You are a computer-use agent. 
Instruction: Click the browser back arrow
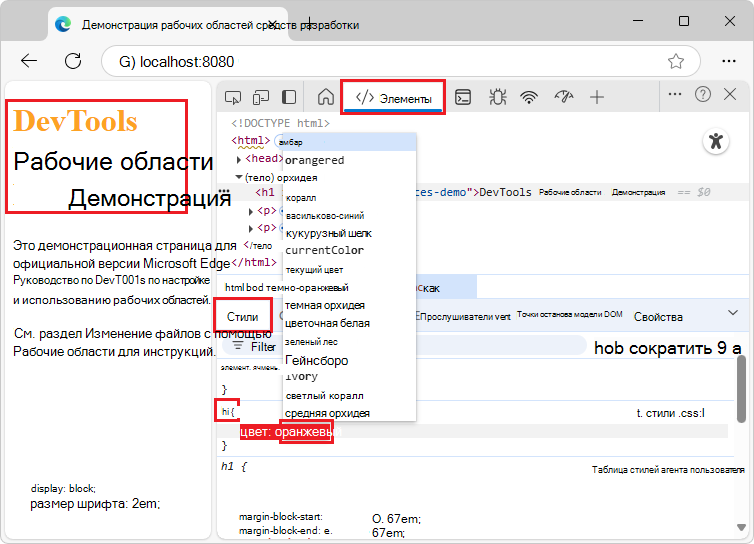(x=29, y=61)
